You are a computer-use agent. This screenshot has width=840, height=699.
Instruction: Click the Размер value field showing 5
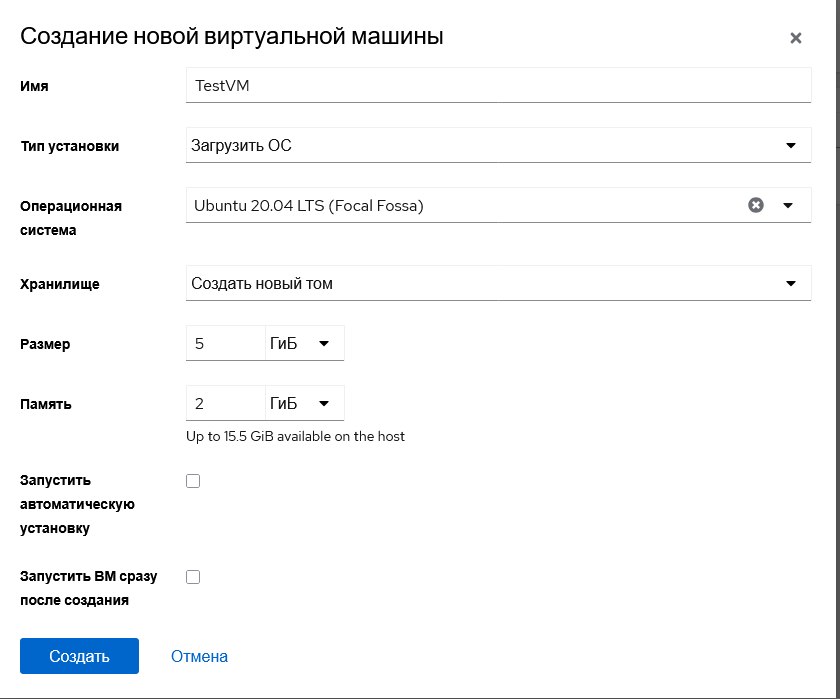[225, 343]
